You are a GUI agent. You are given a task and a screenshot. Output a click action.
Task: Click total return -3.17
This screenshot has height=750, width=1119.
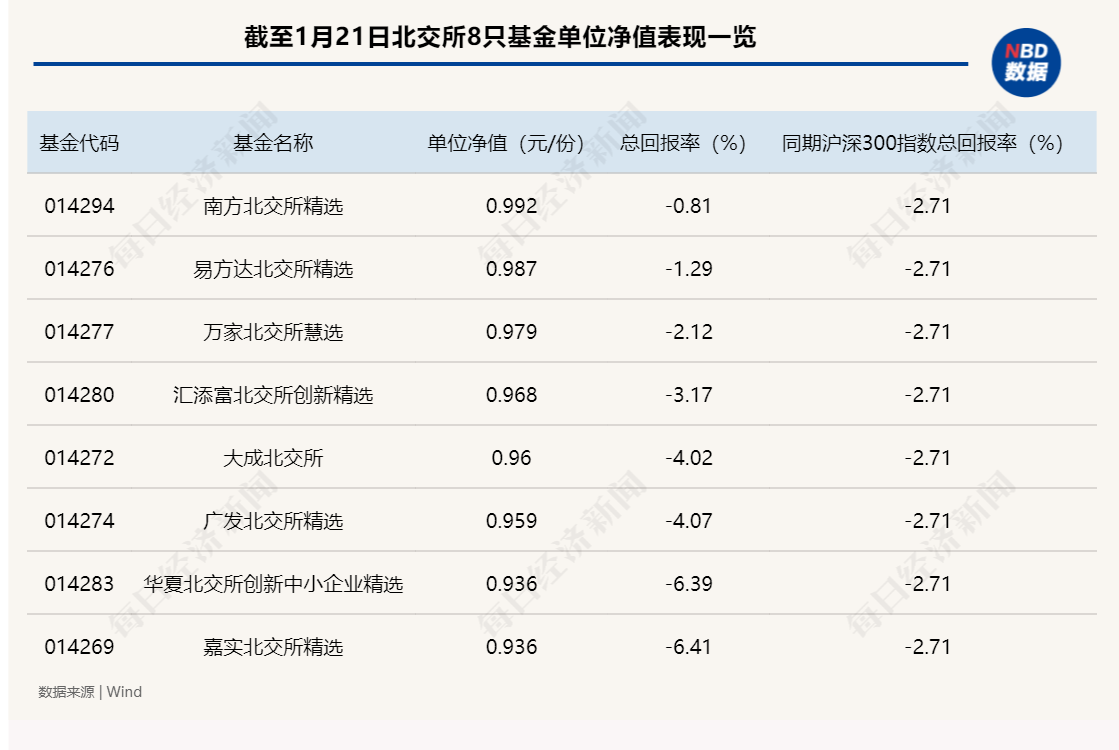point(688,395)
